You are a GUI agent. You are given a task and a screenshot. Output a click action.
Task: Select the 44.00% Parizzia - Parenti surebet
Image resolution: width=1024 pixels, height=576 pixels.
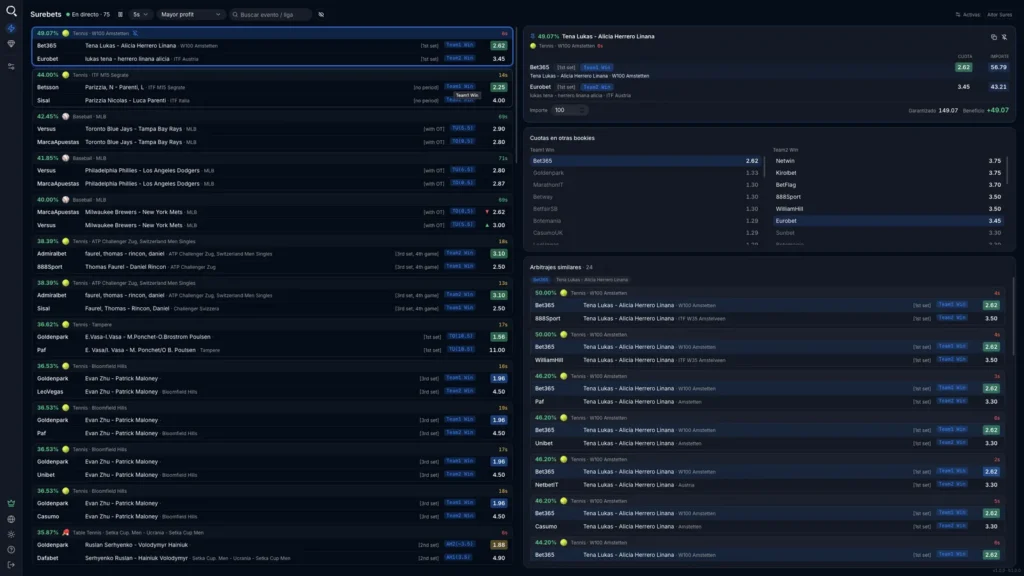[272, 88]
